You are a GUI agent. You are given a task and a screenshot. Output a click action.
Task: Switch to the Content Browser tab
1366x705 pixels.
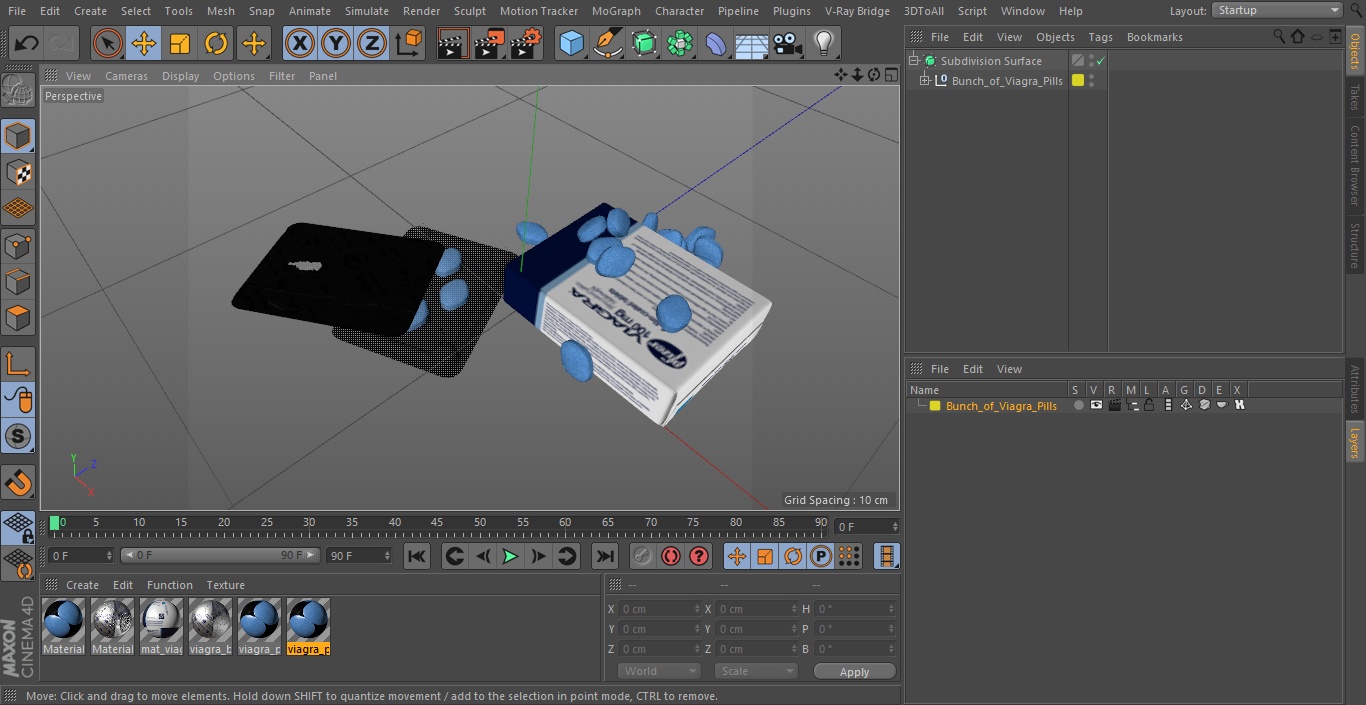click(x=1355, y=165)
